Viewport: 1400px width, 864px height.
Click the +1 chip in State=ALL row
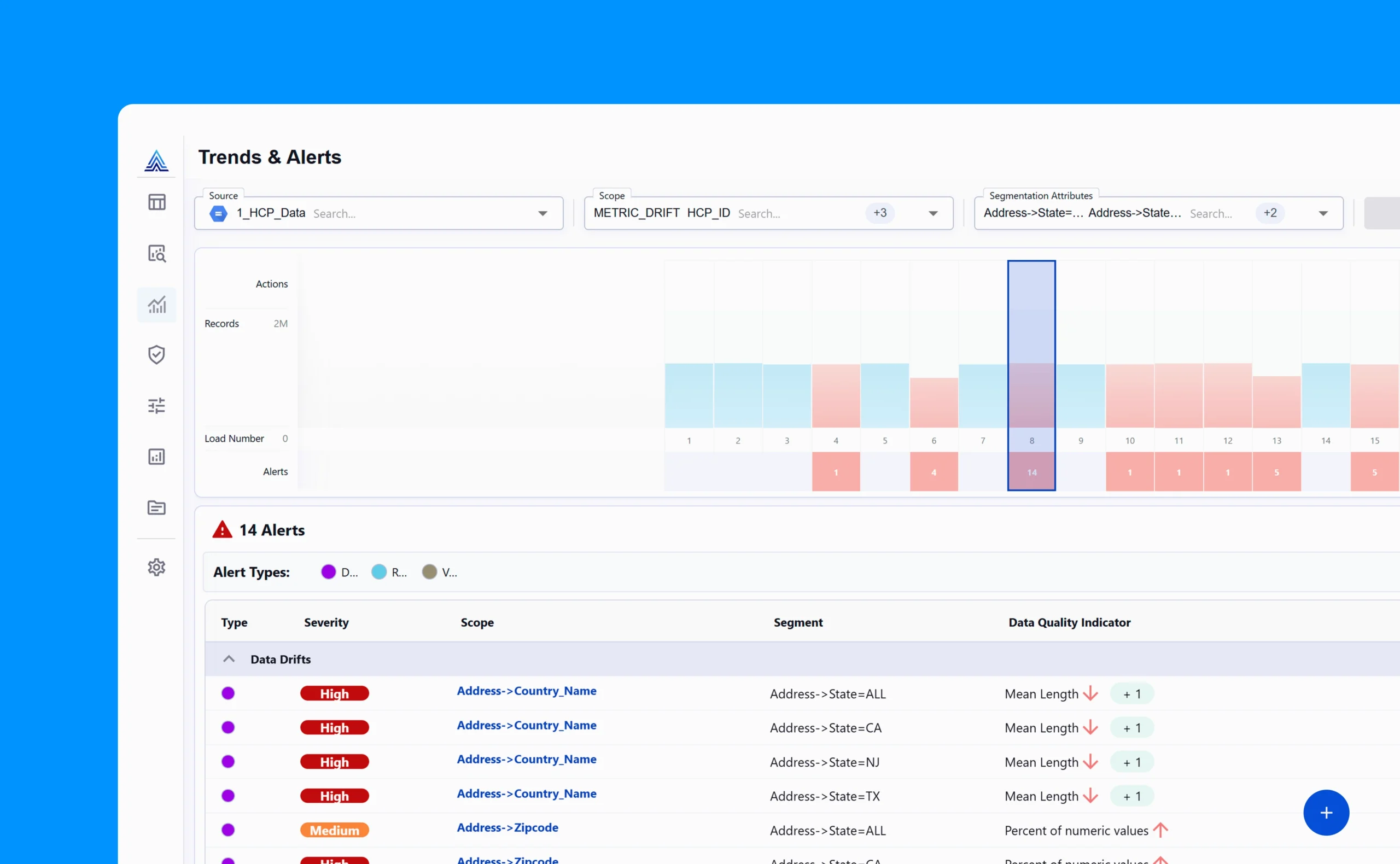(1131, 694)
